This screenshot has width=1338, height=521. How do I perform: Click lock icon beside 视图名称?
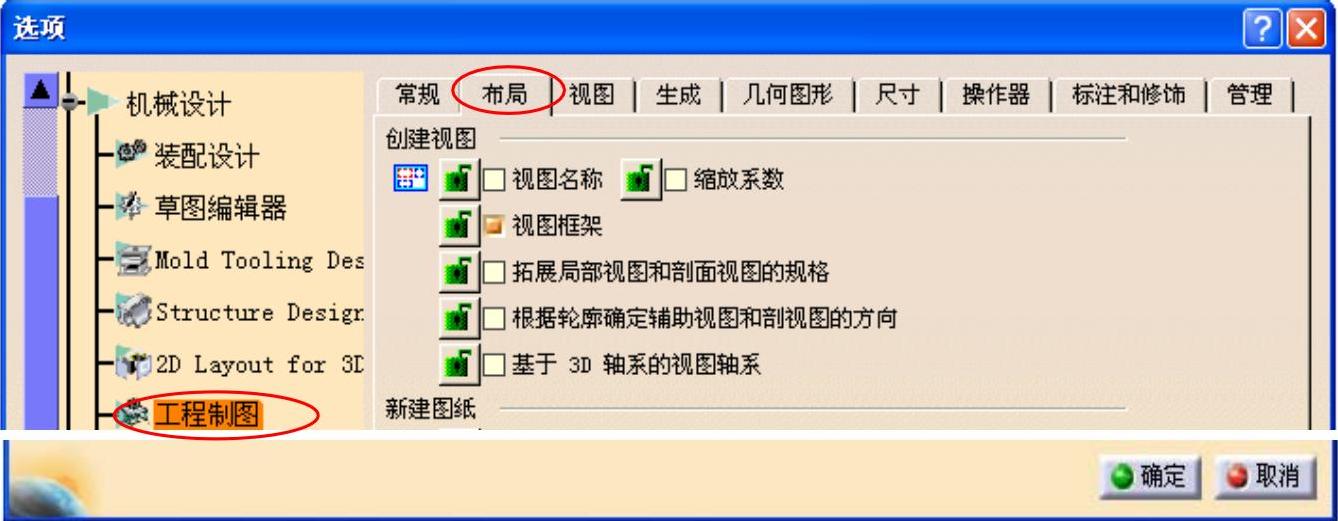tap(459, 179)
